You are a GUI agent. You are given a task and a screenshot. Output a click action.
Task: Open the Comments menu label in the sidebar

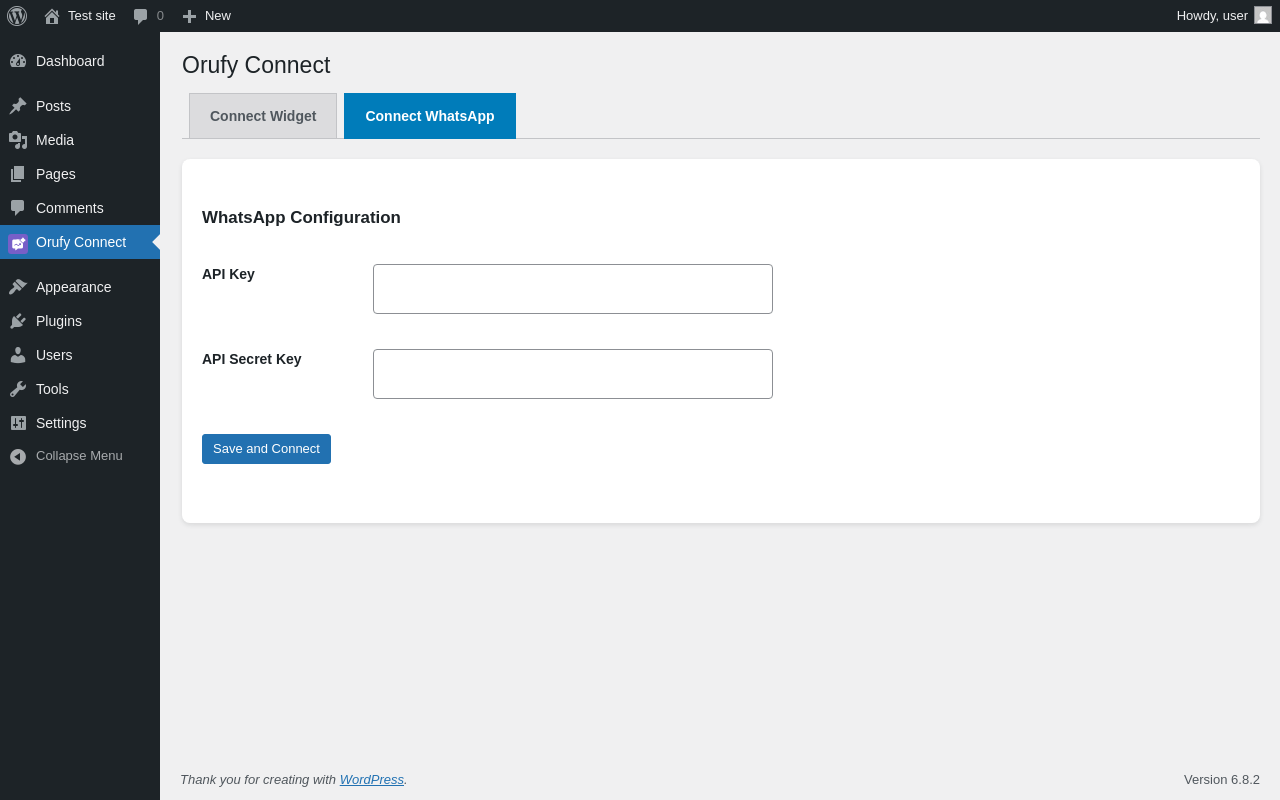point(70,208)
